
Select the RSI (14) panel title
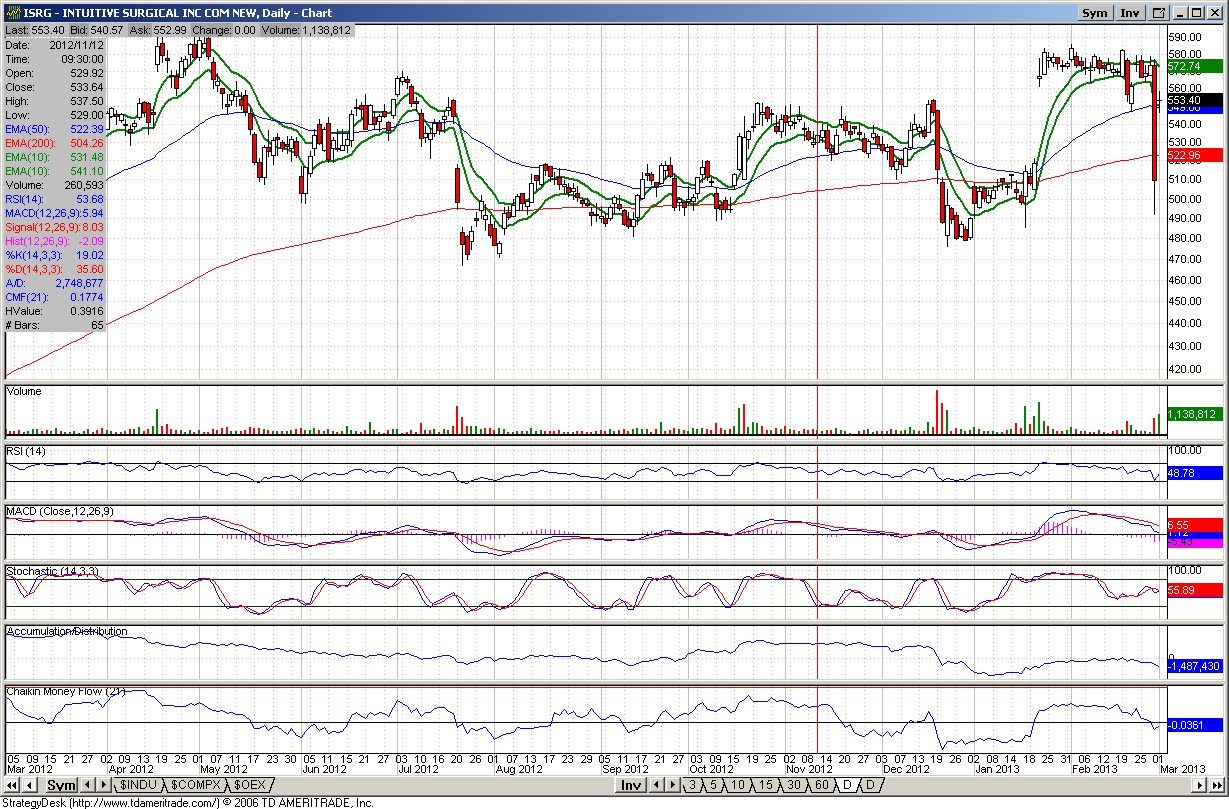coord(27,451)
